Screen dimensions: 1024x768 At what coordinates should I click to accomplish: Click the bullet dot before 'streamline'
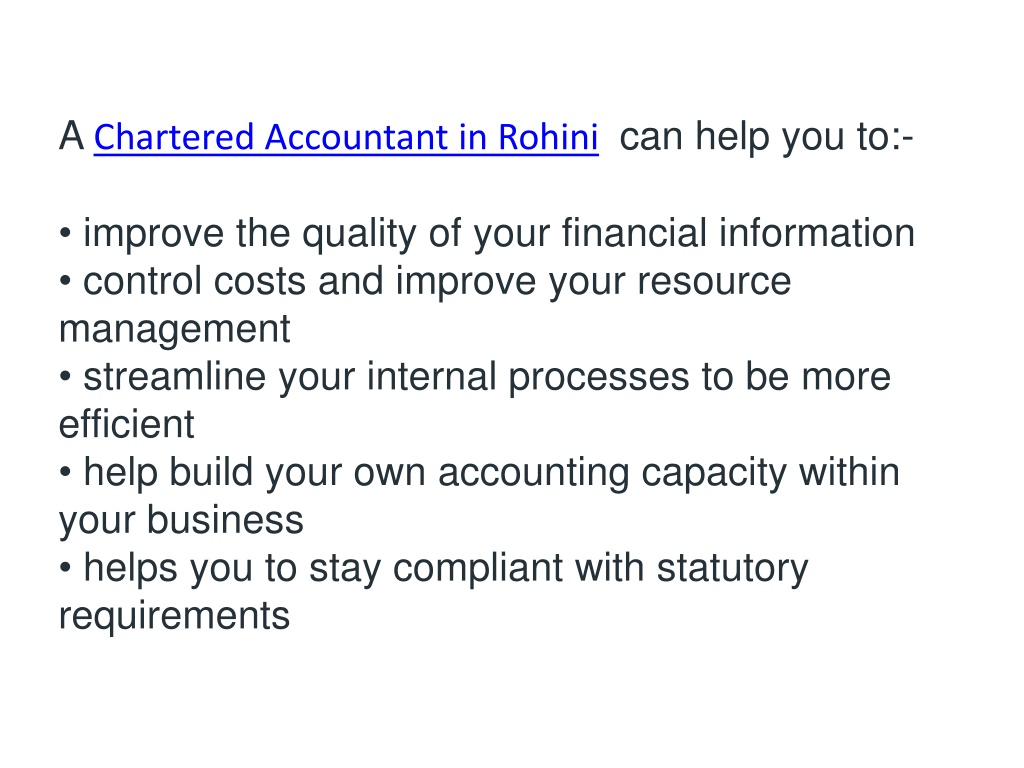pyautogui.click(x=65, y=377)
